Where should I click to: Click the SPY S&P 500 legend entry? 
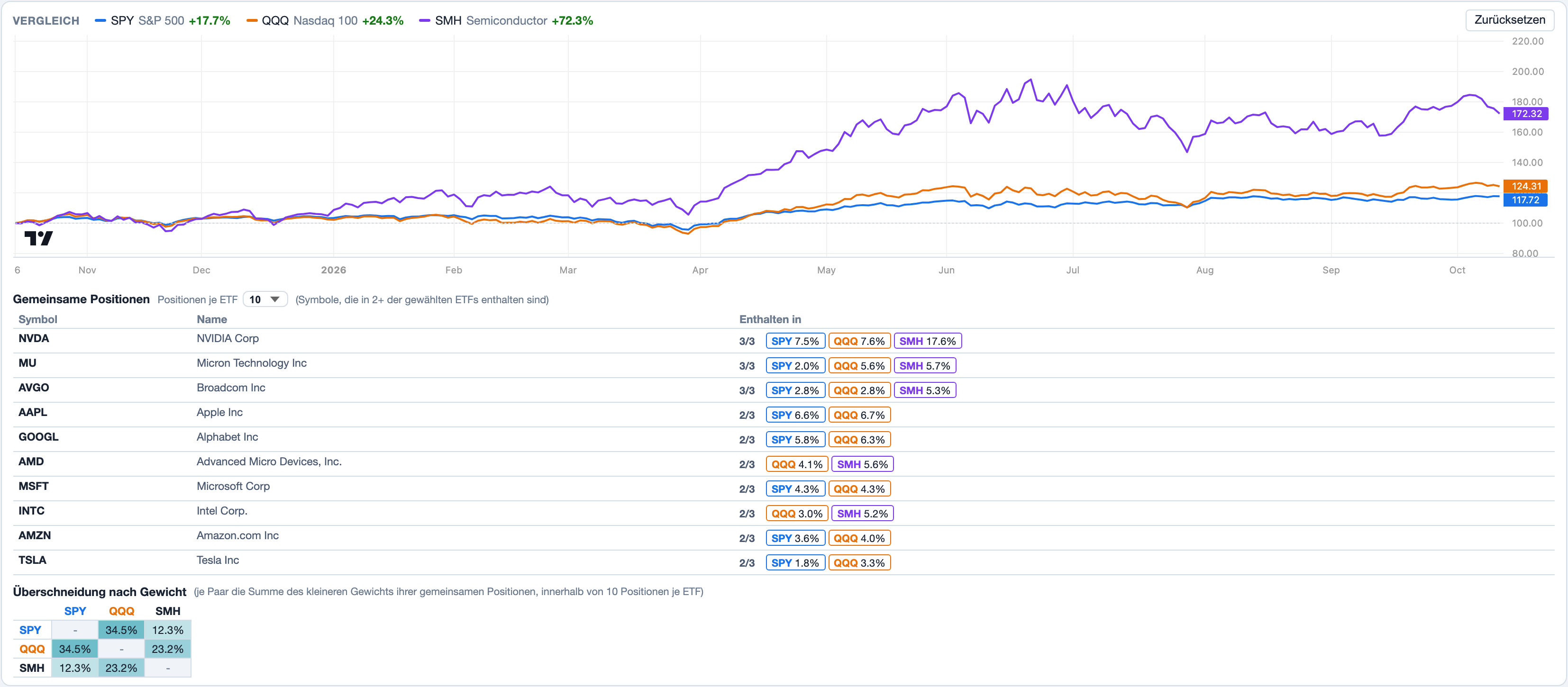pyautogui.click(x=163, y=21)
